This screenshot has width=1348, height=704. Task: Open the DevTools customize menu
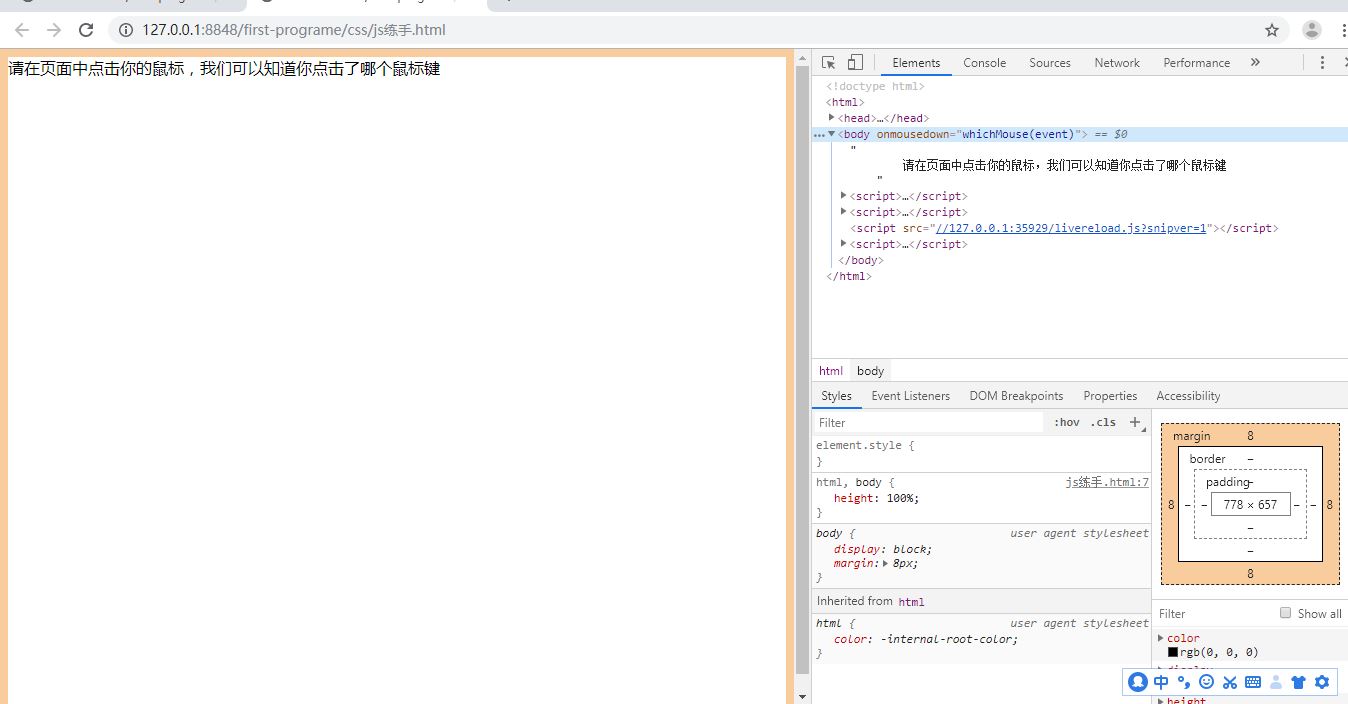point(1322,62)
